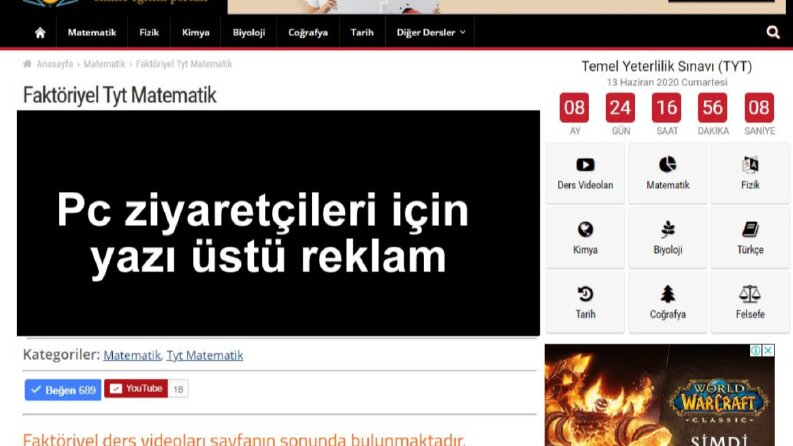
Task: Open the Matematik pie chart tile
Action: point(668,173)
